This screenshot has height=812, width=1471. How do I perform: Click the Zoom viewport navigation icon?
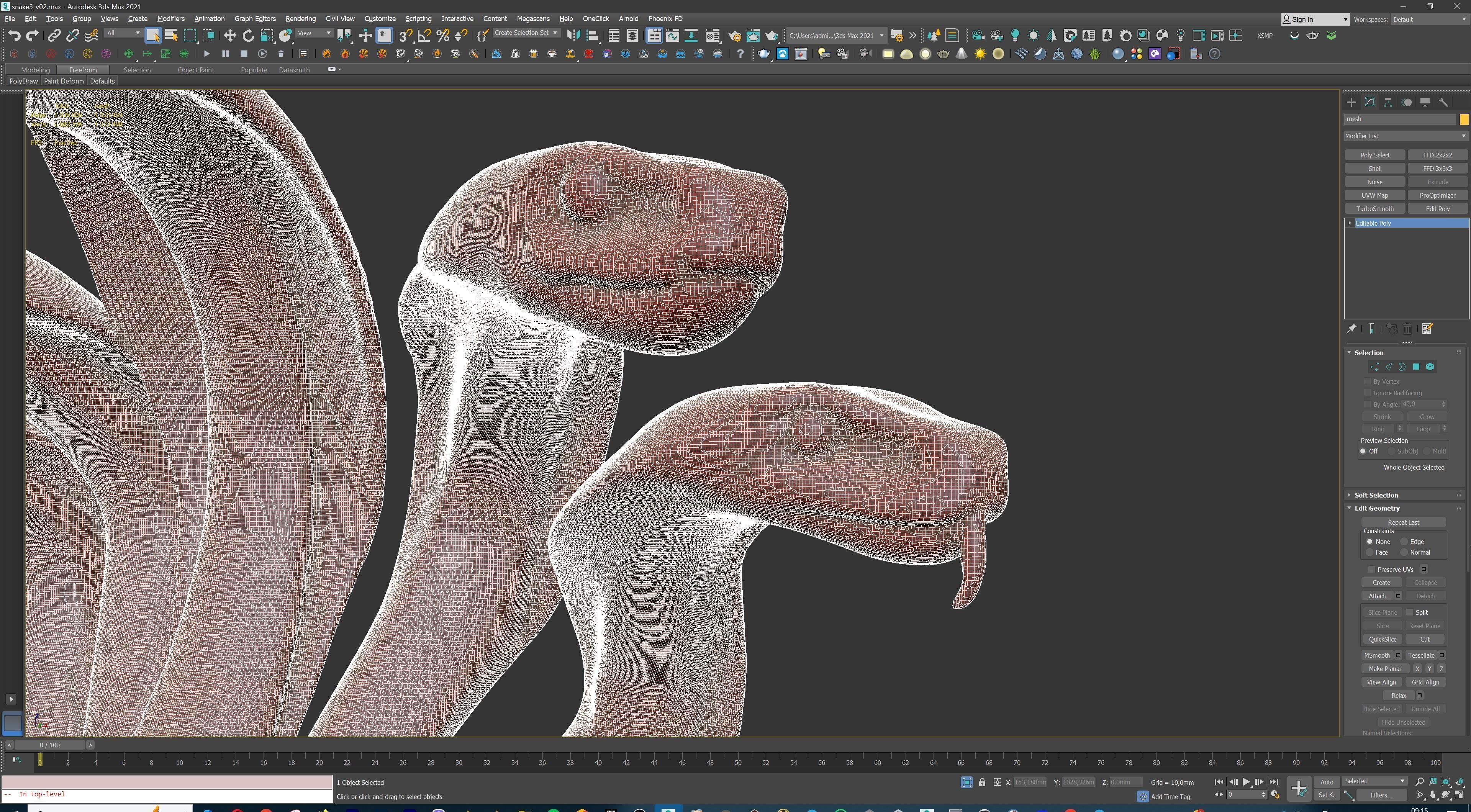pyautogui.click(x=1420, y=782)
